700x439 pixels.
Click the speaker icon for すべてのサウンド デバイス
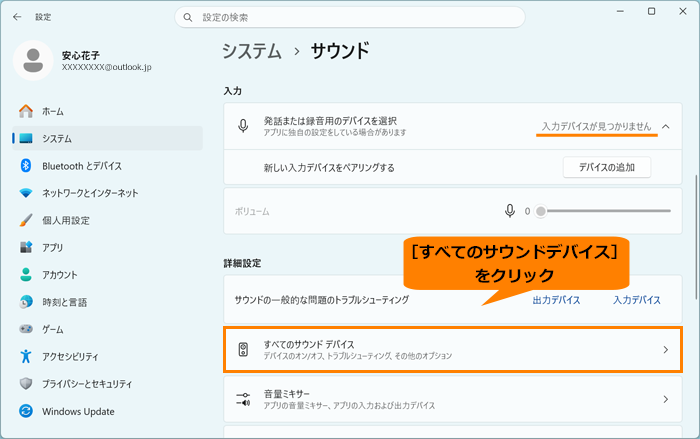pyautogui.click(x=243, y=350)
